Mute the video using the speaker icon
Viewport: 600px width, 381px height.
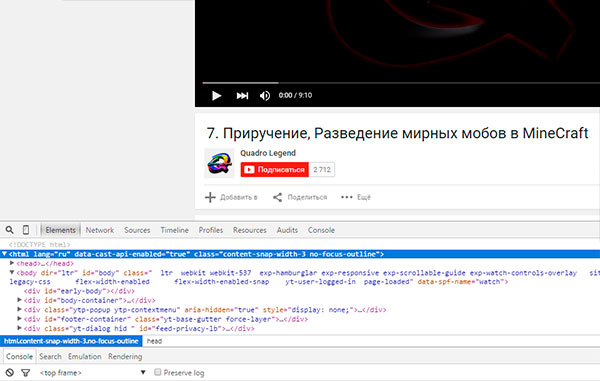tap(265, 95)
